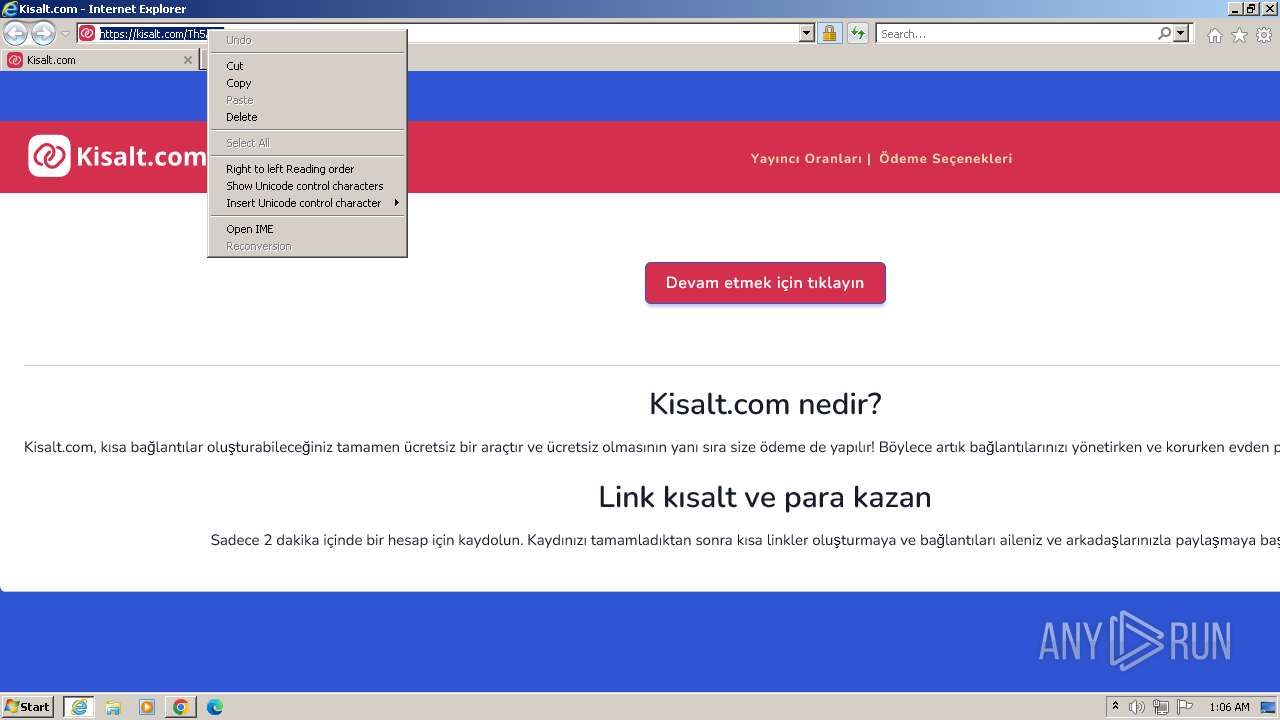Choose Copy from the context menu
This screenshot has height=720, width=1280.
(306, 83)
